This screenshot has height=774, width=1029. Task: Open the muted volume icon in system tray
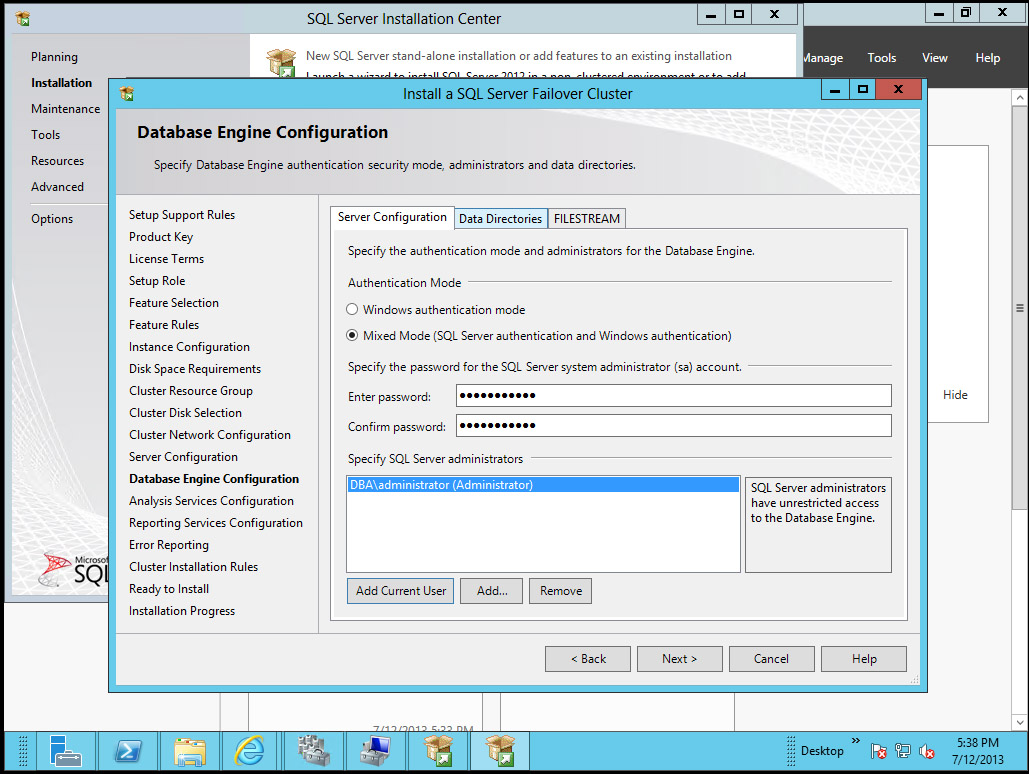(x=926, y=750)
